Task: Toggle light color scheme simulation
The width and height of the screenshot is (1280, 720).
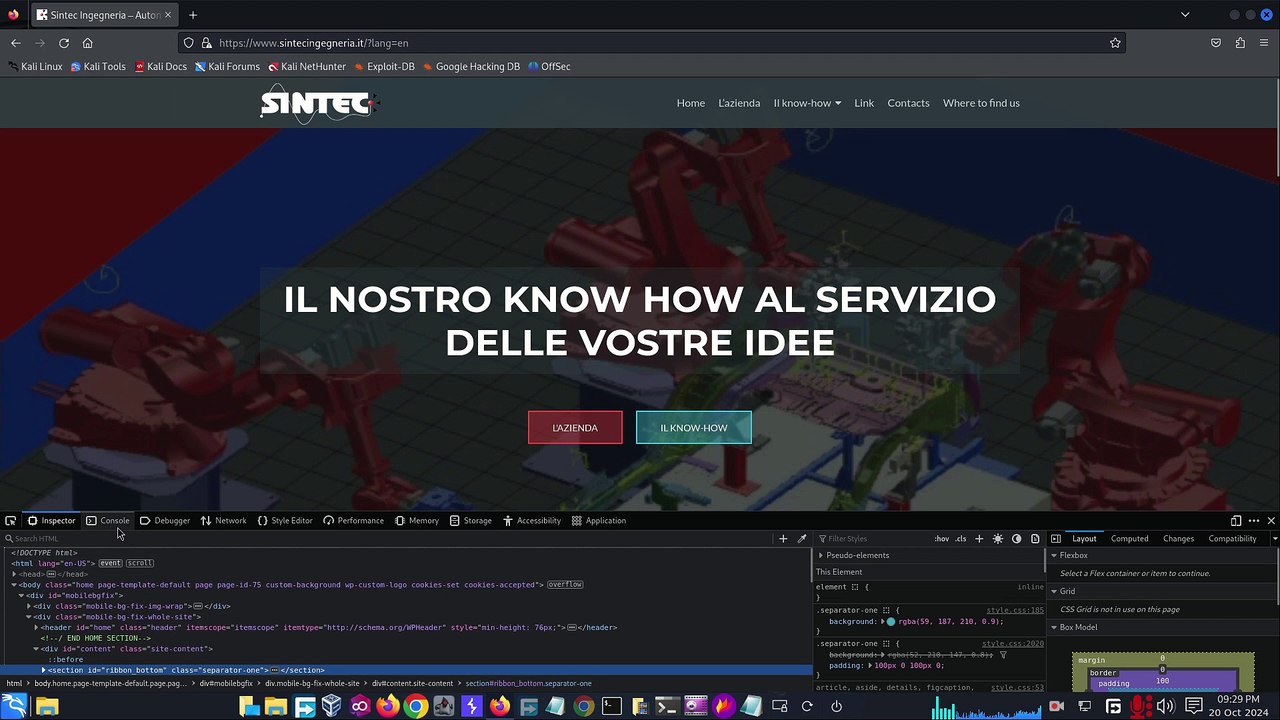Action: pos(998,539)
